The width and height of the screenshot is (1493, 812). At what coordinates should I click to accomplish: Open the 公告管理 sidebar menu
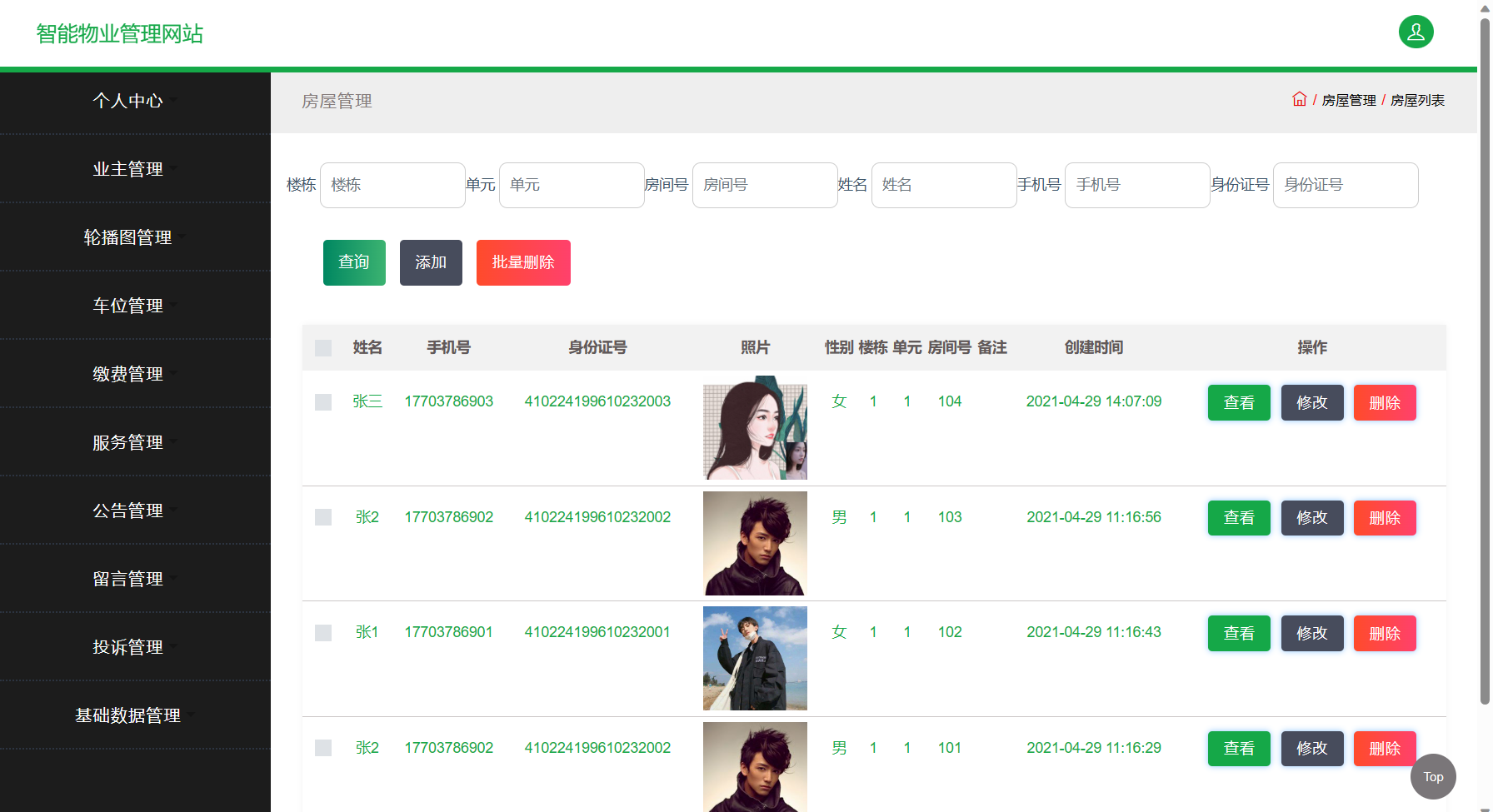[x=135, y=511]
